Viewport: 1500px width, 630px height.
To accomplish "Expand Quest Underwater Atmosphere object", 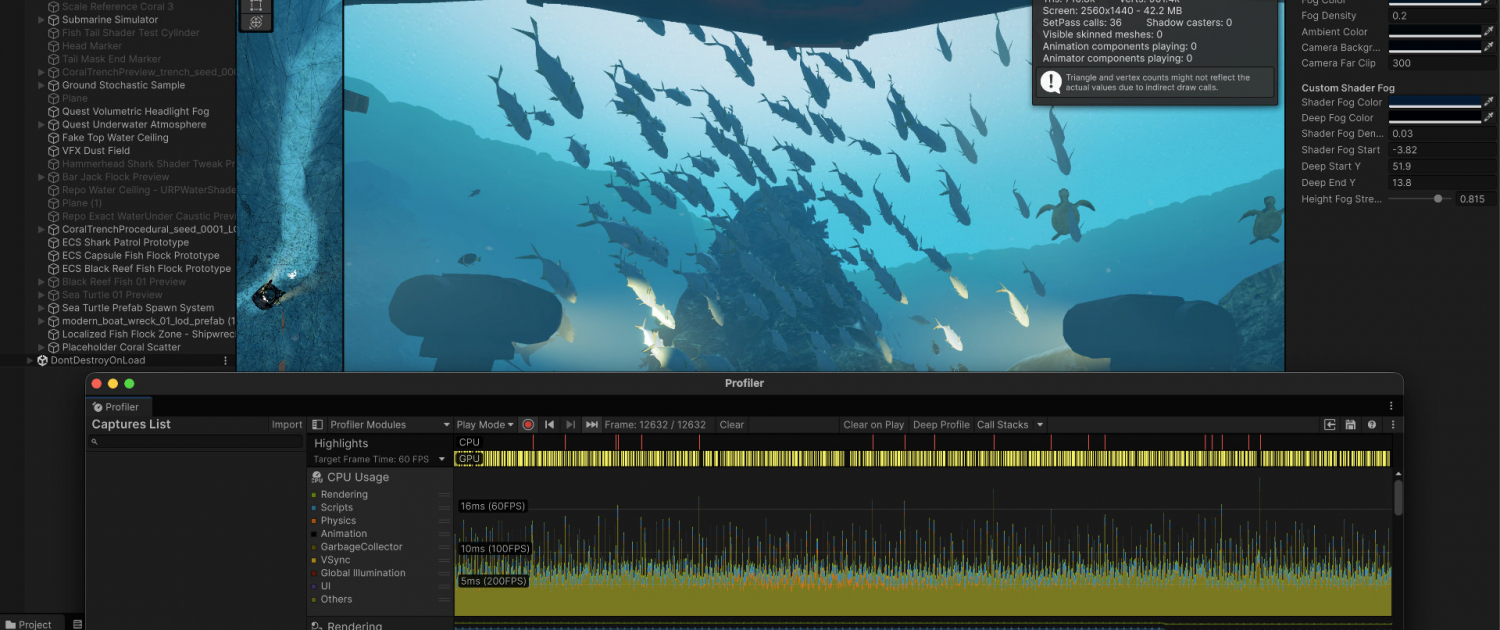I will 41,125.
